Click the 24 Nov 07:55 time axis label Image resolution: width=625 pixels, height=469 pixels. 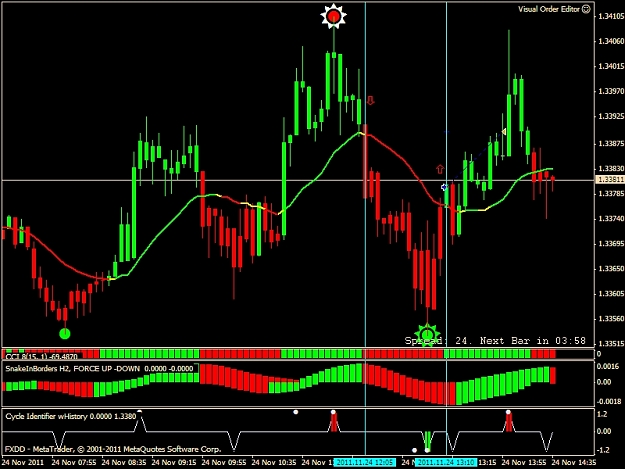[x=74, y=463]
